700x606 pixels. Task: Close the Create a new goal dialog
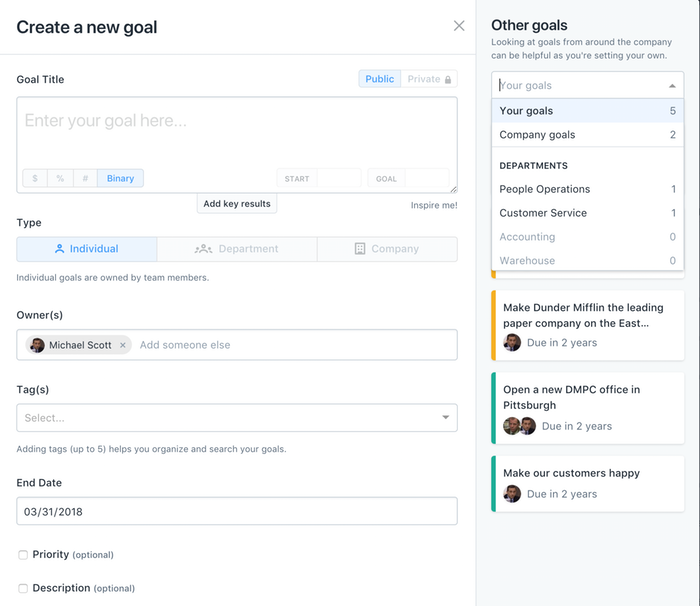[459, 26]
